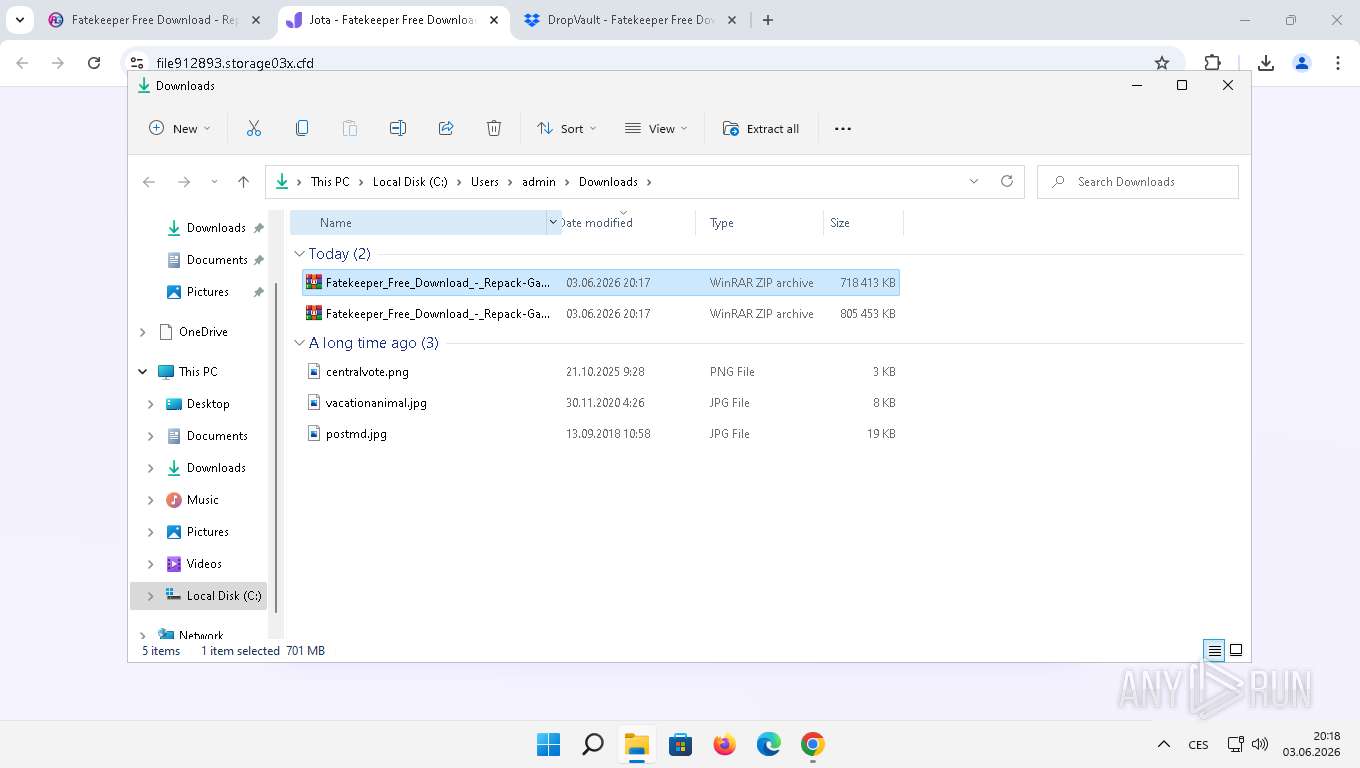Viewport: 1360px width, 768px height.
Task: Click admin in breadcrumb path
Action: (x=539, y=181)
